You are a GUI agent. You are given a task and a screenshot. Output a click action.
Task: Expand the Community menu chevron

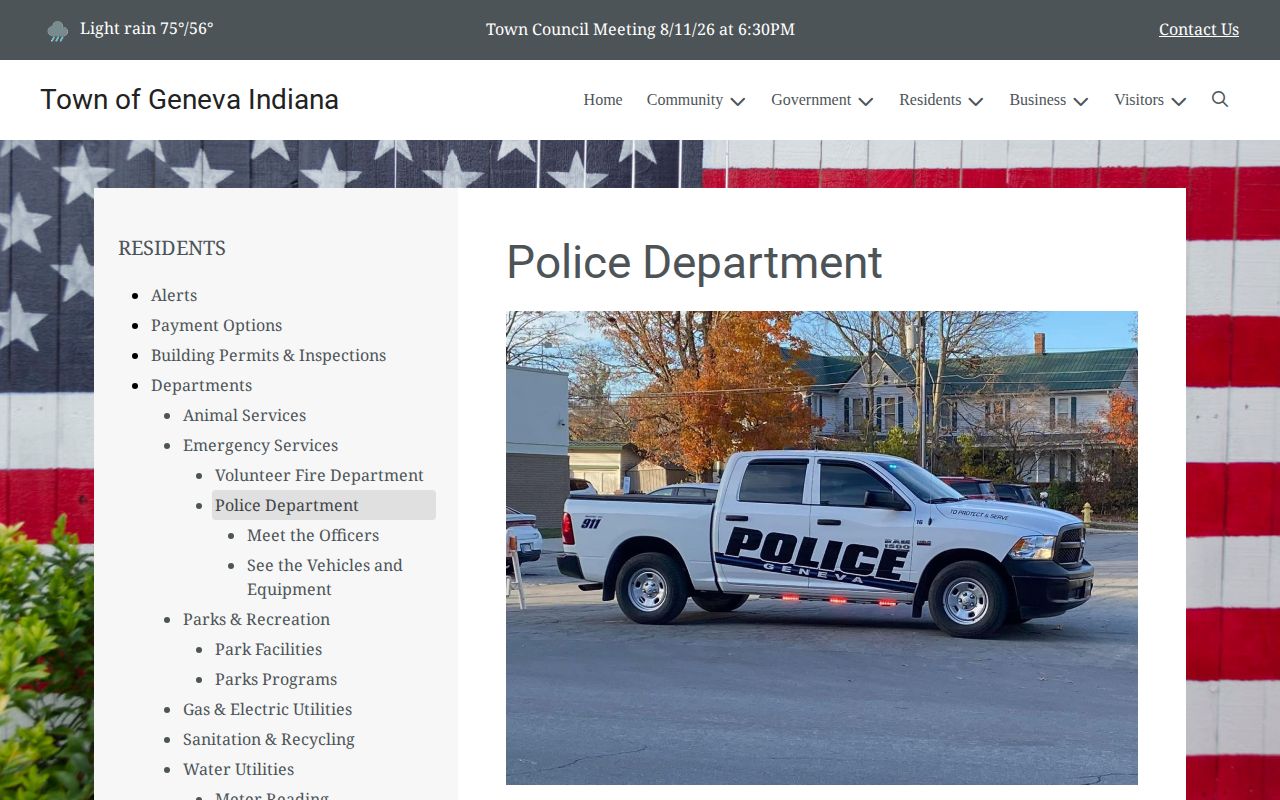(738, 101)
